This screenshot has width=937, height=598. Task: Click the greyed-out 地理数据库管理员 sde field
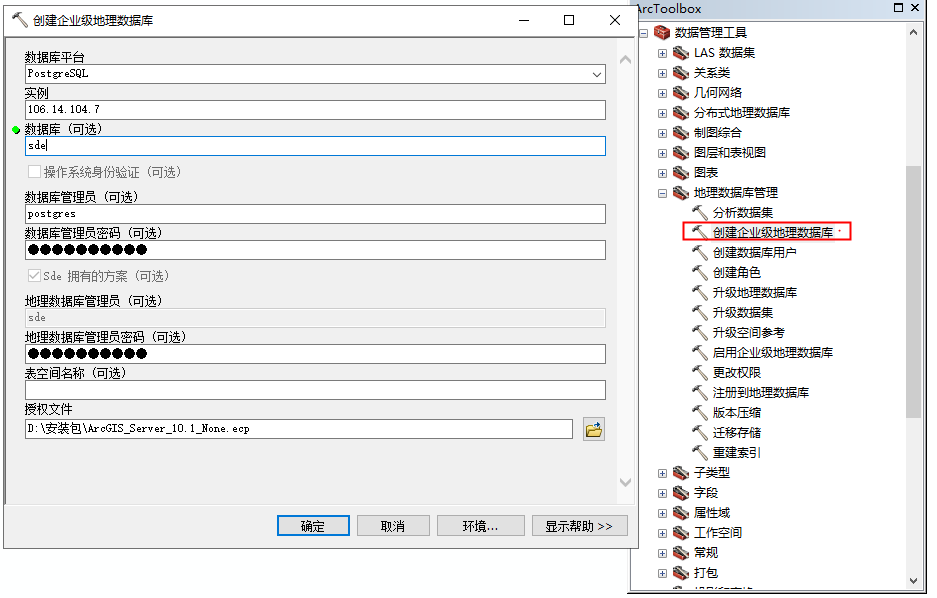(315, 318)
